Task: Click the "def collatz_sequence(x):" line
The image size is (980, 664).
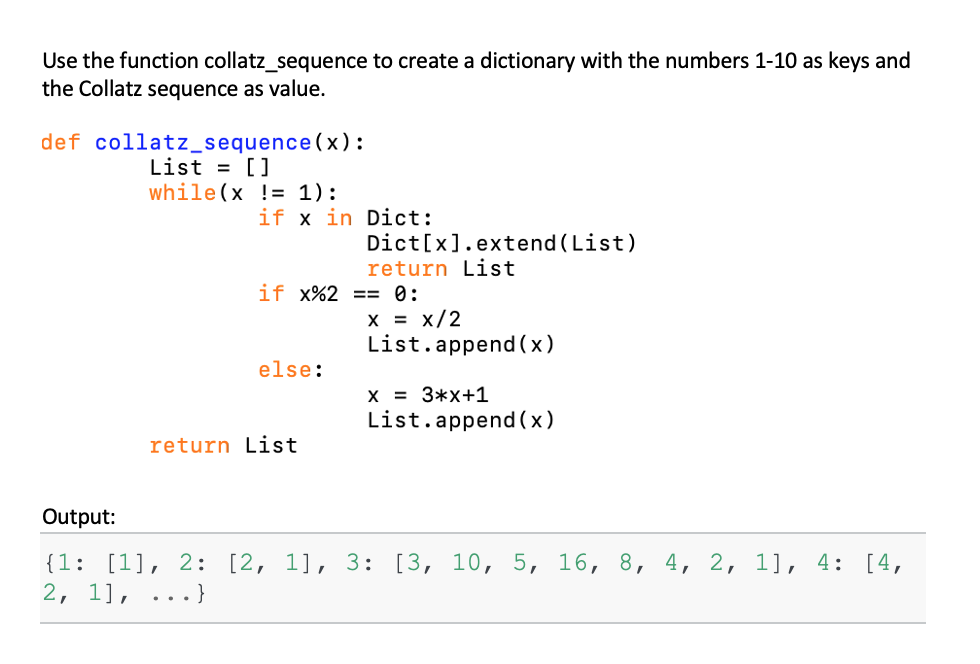Action: click(202, 143)
